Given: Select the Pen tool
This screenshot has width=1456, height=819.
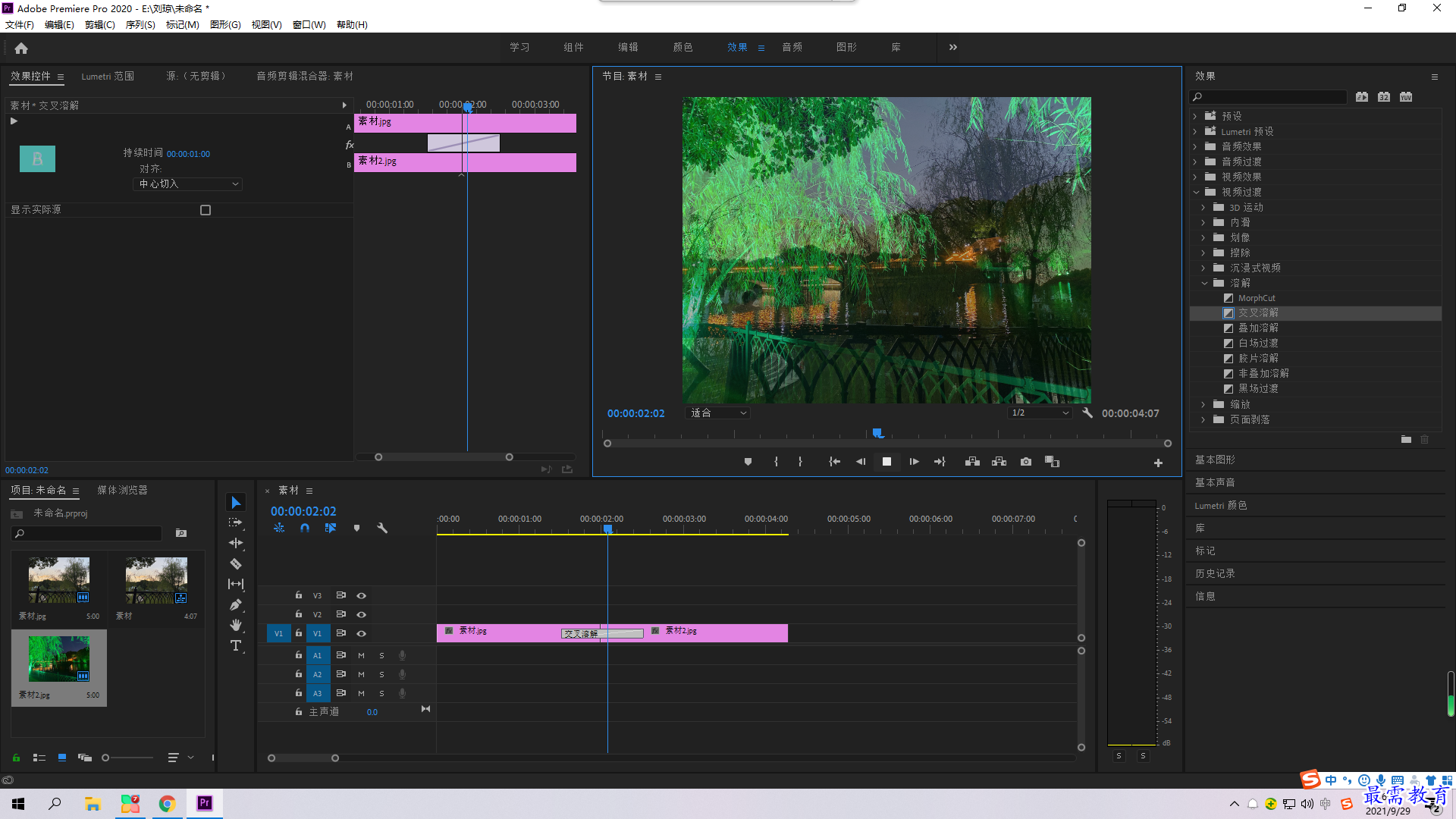Looking at the screenshot, I should coord(236,604).
